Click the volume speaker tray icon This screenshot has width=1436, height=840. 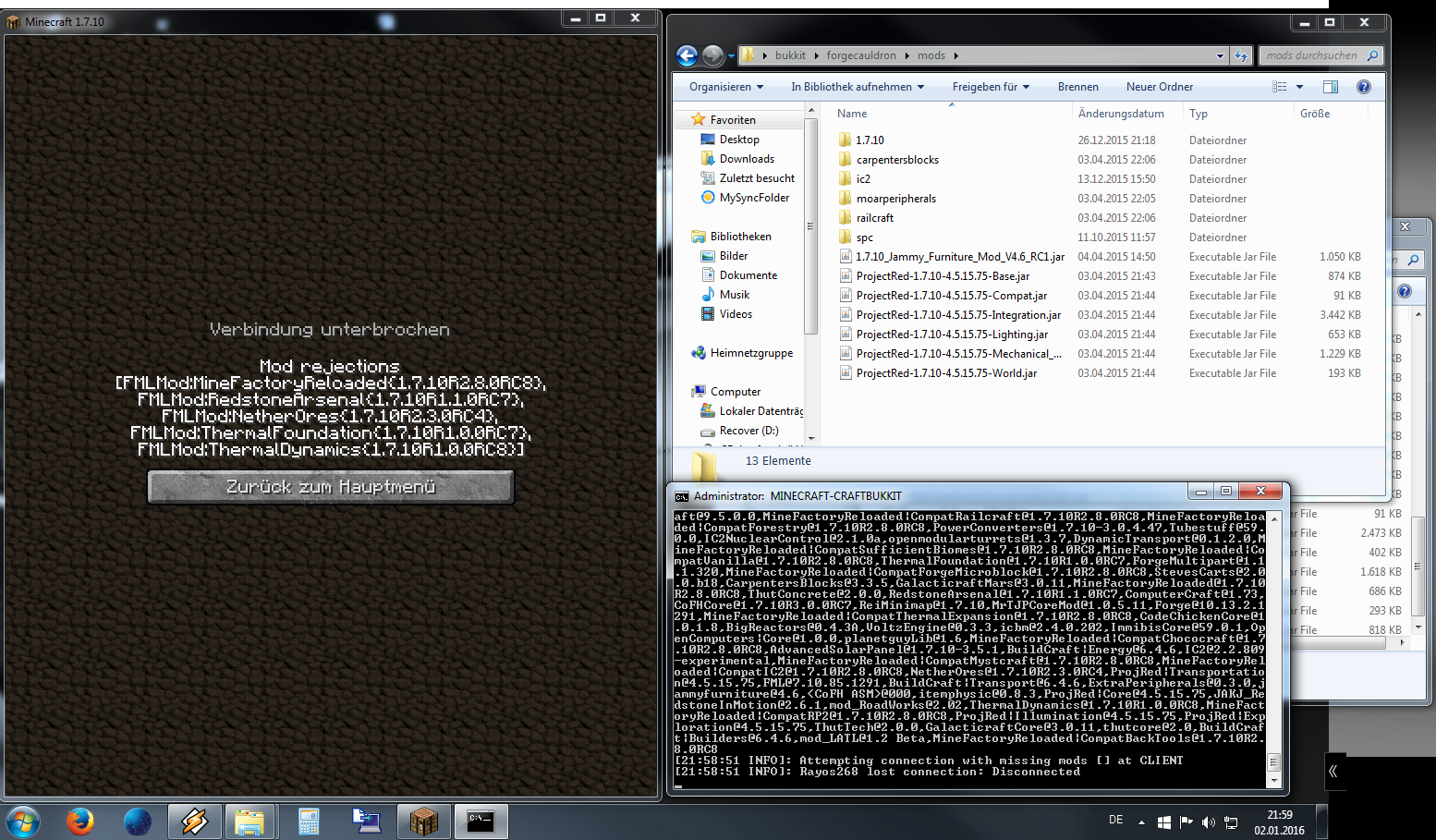click(1209, 822)
